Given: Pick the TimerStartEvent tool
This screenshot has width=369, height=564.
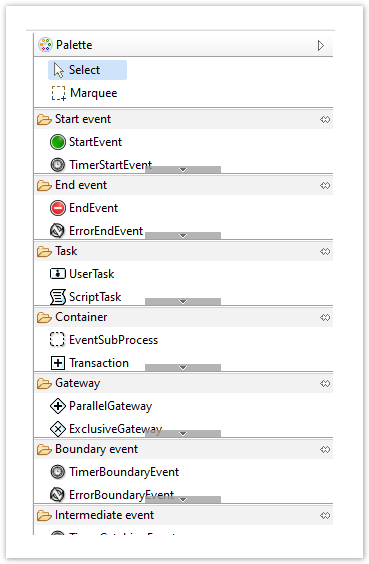Looking at the screenshot, I should pos(101,165).
